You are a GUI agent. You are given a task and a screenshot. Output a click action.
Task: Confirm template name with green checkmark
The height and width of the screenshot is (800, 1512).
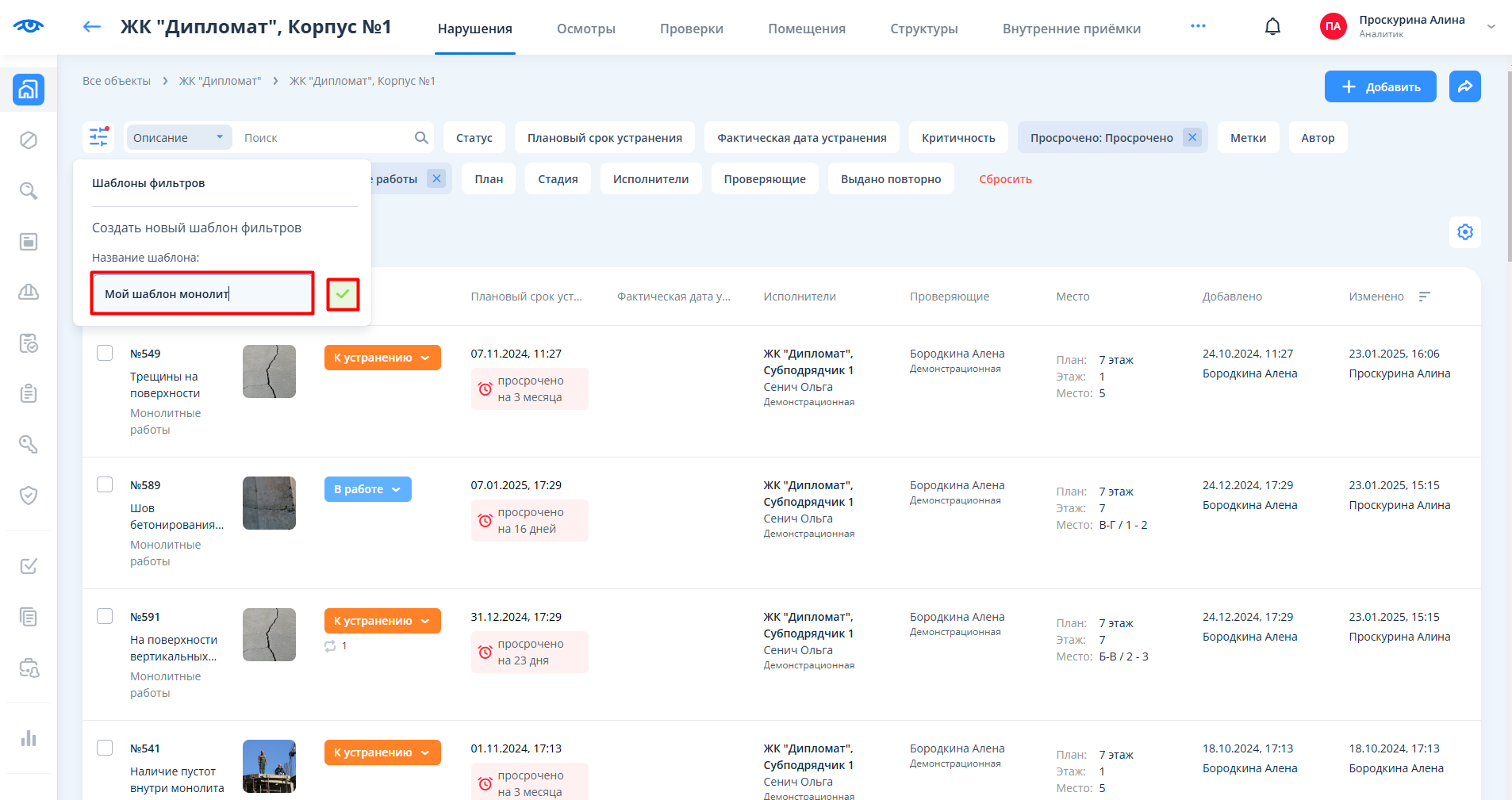point(343,294)
